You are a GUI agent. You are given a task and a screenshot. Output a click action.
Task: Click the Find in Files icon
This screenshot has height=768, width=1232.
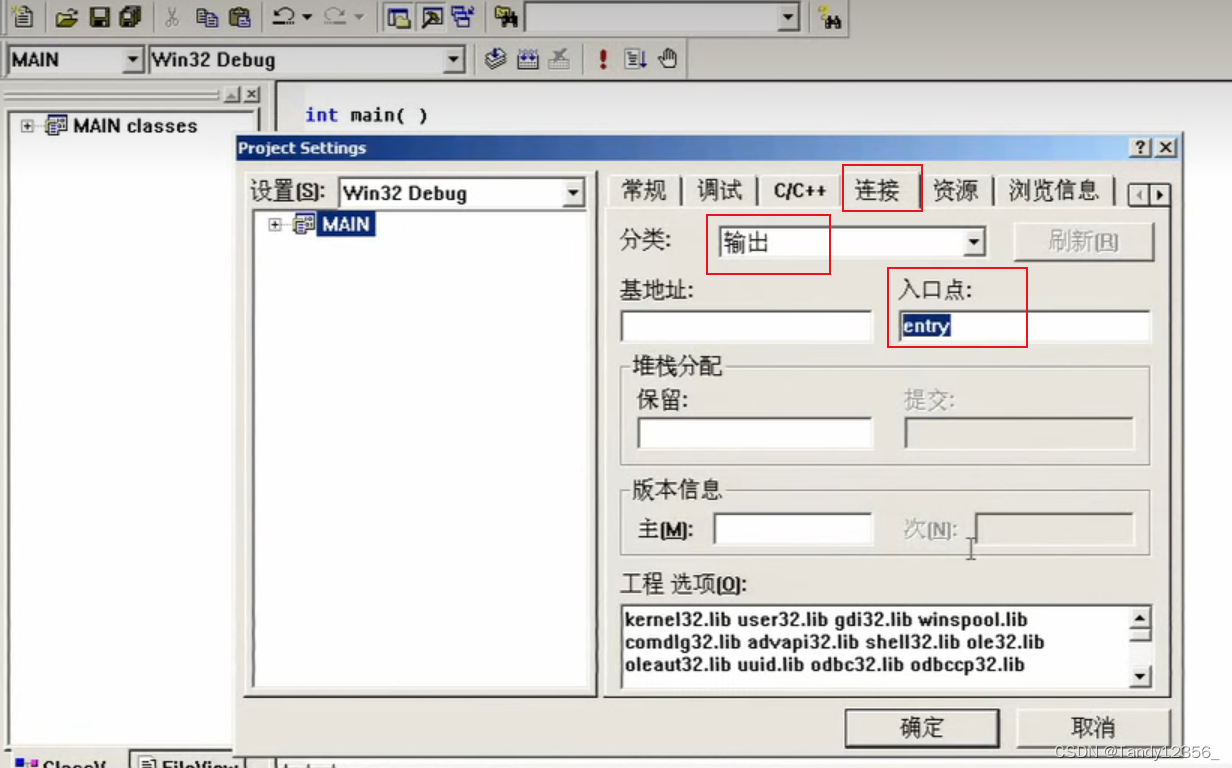508,16
